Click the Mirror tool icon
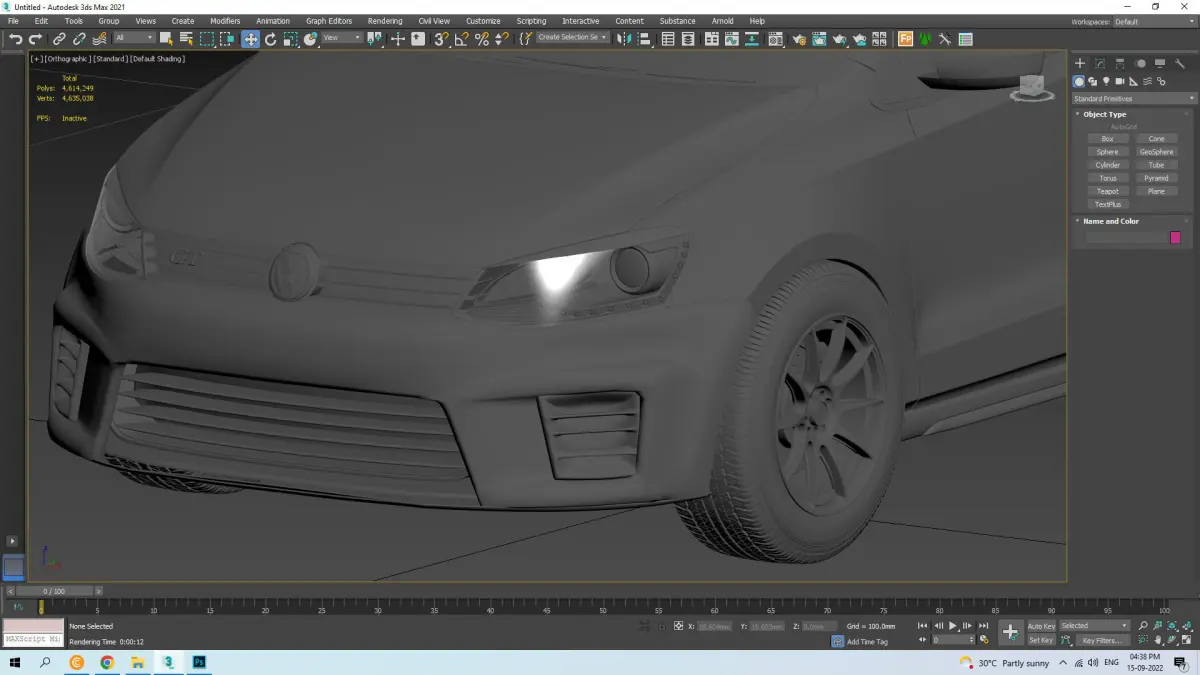1200x675 pixels. pyautogui.click(x=623, y=39)
